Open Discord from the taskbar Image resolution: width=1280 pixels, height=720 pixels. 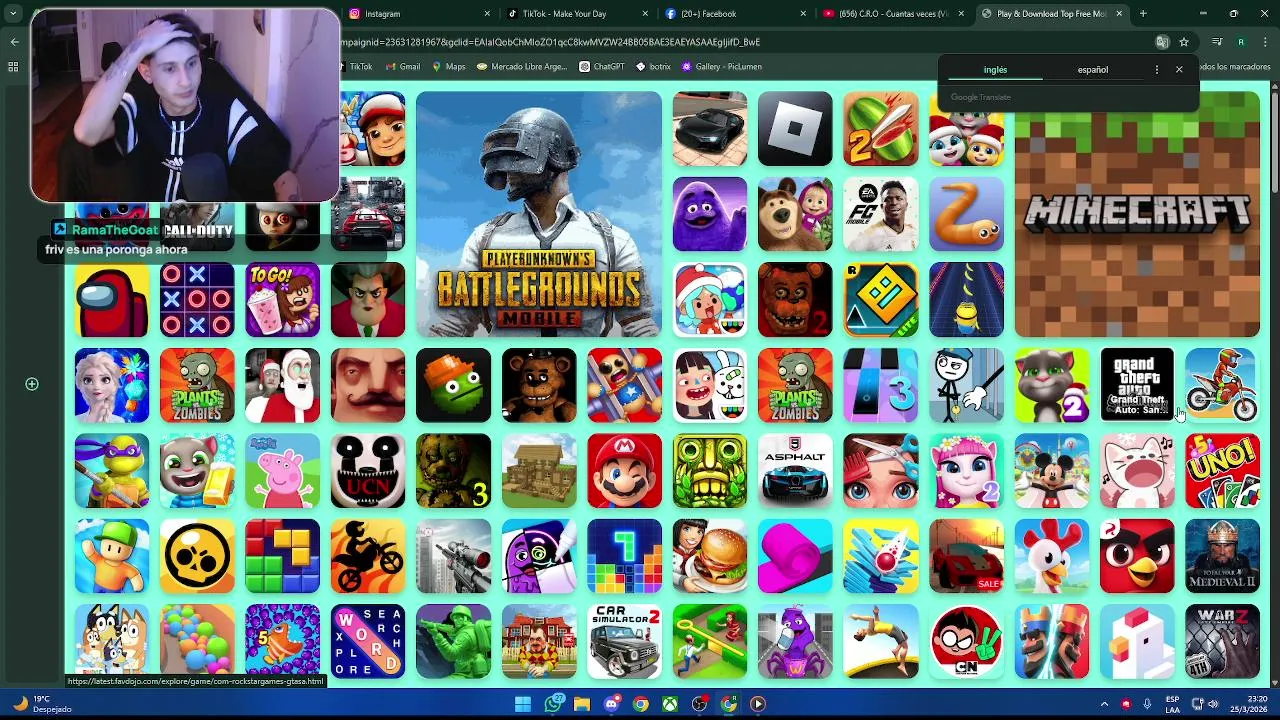point(611,704)
